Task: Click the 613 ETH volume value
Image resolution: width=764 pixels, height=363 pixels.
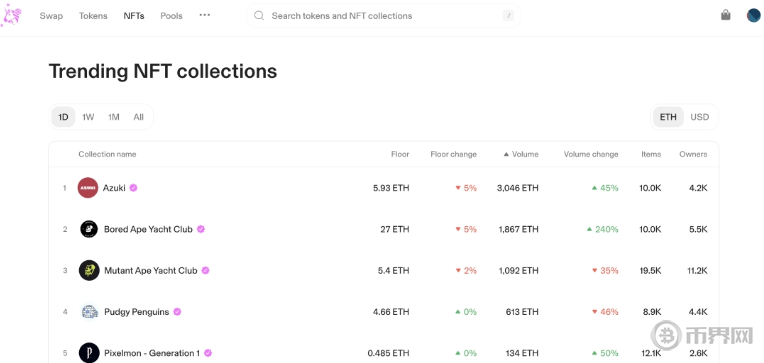Action: pyautogui.click(x=522, y=312)
